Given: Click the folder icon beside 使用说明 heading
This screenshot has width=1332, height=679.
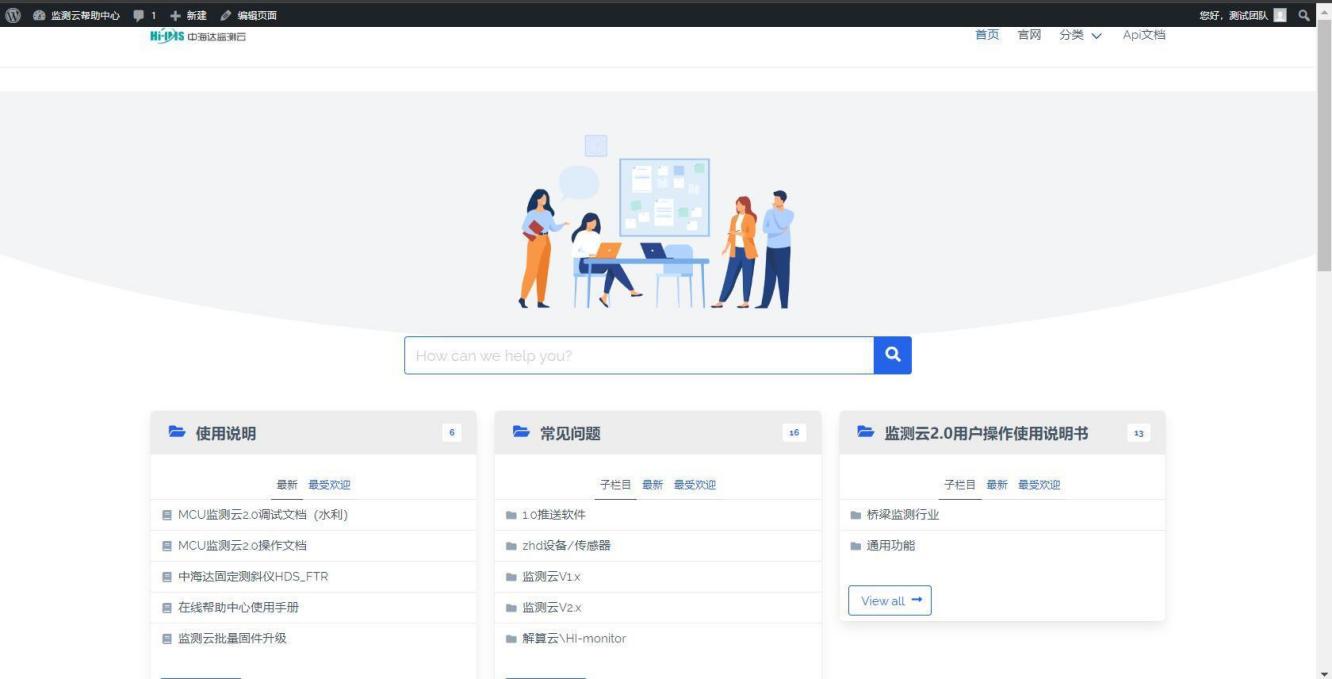Looking at the screenshot, I should coord(177,433).
